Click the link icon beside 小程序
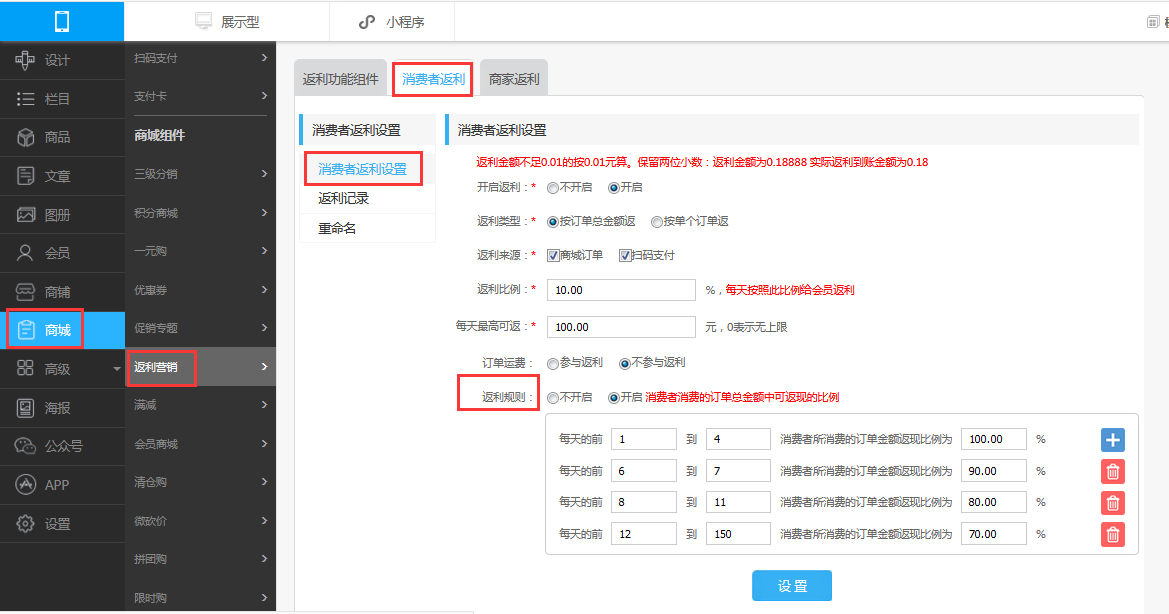The image size is (1169, 614). (x=366, y=22)
